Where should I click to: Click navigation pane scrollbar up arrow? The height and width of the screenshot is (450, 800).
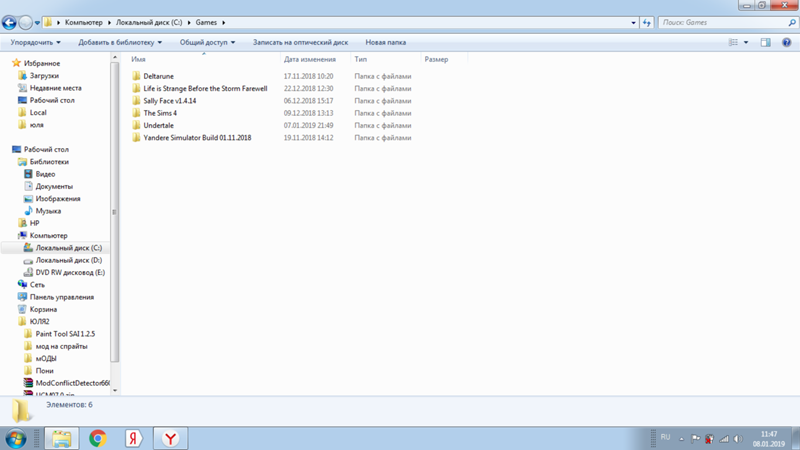115,57
